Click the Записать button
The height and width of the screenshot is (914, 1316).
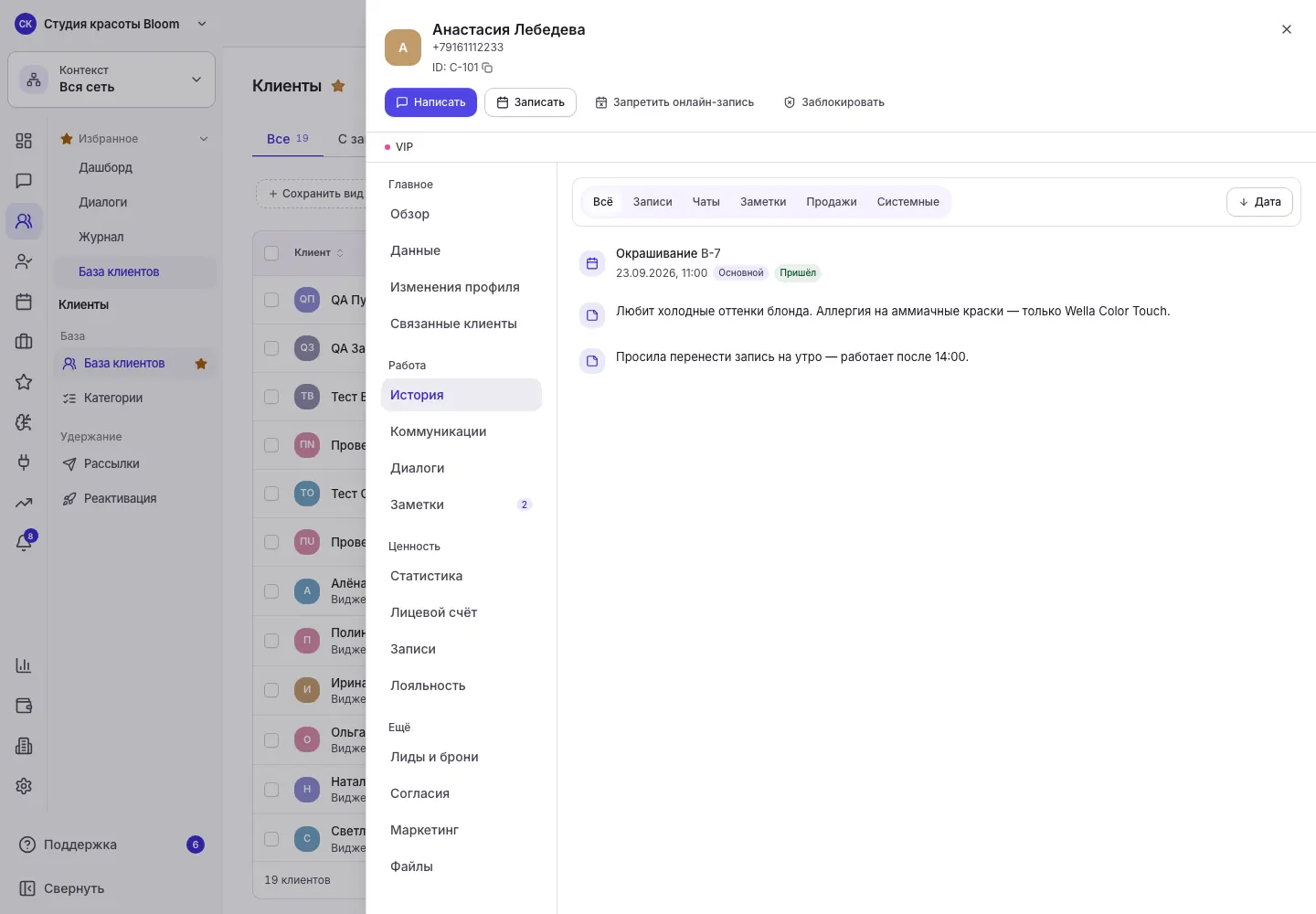[x=530, y=102]
